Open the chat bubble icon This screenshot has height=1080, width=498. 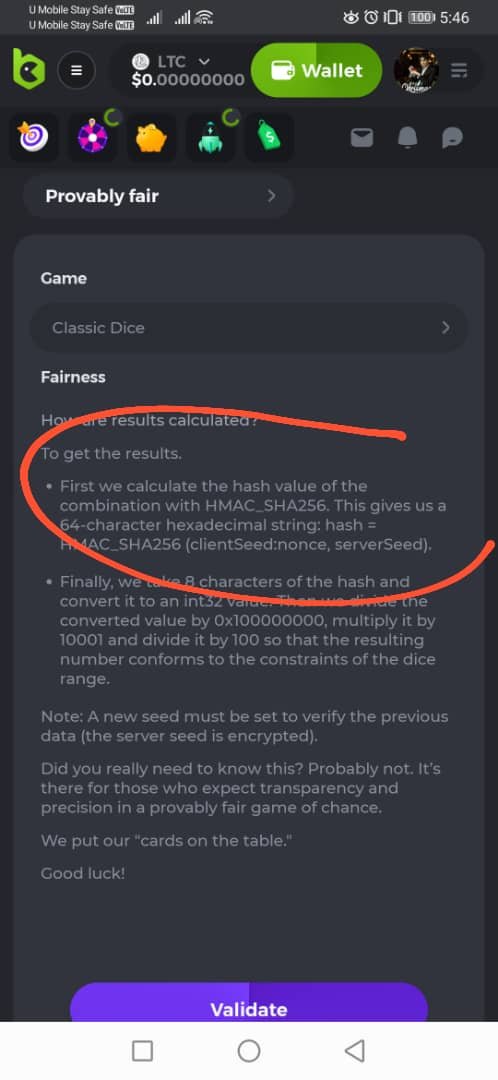(x=452, y=138)
